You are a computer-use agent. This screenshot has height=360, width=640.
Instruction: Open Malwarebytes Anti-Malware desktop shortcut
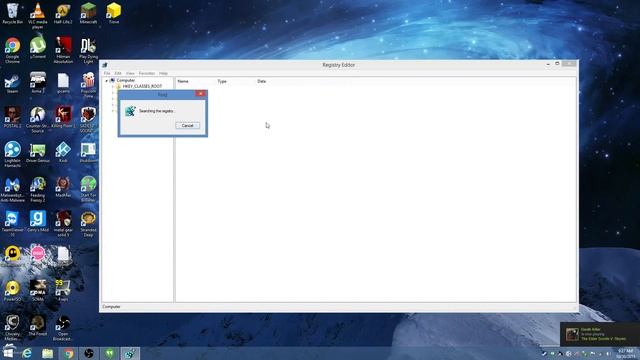coord(12,189)
